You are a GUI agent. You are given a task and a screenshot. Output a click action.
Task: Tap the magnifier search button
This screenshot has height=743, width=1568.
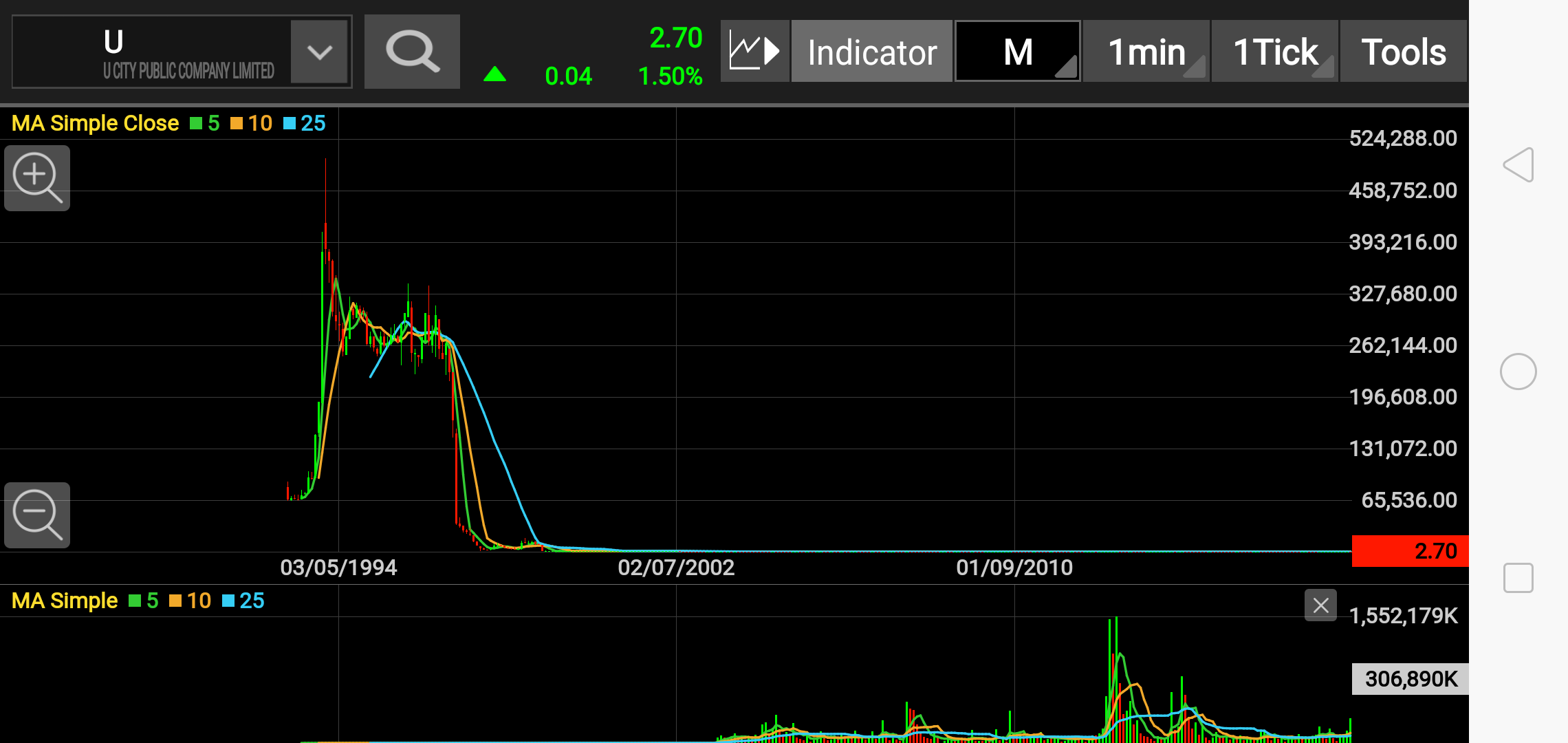pos(412,52)
